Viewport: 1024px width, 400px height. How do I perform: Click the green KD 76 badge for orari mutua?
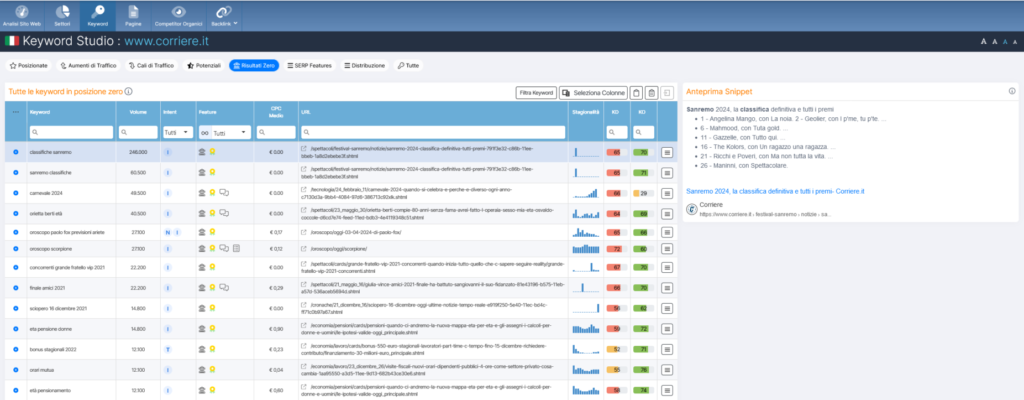pos(643,370)
